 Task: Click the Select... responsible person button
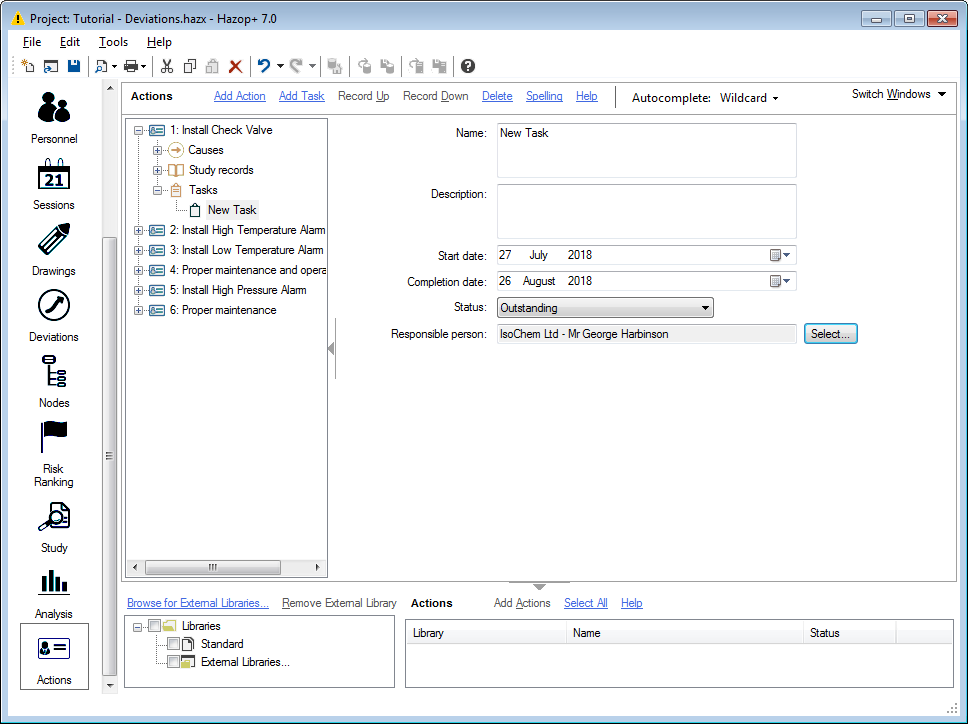(830, 334)
